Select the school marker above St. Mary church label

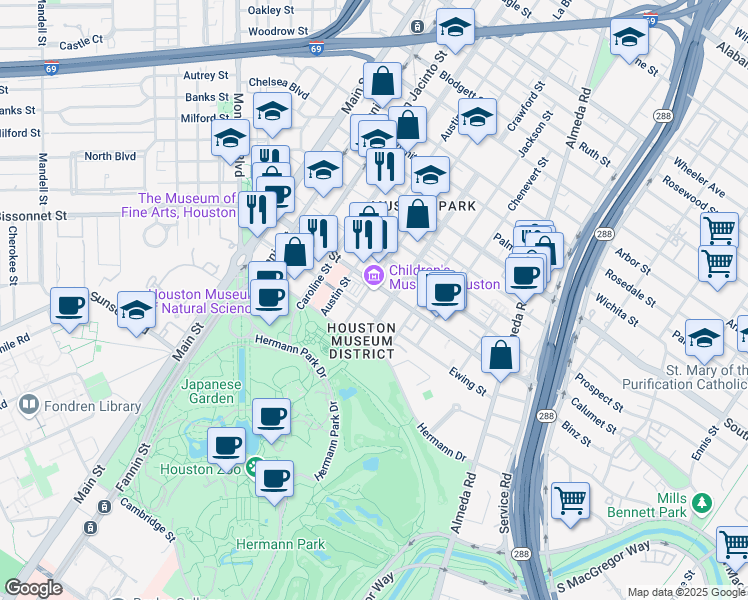point(705,339)
